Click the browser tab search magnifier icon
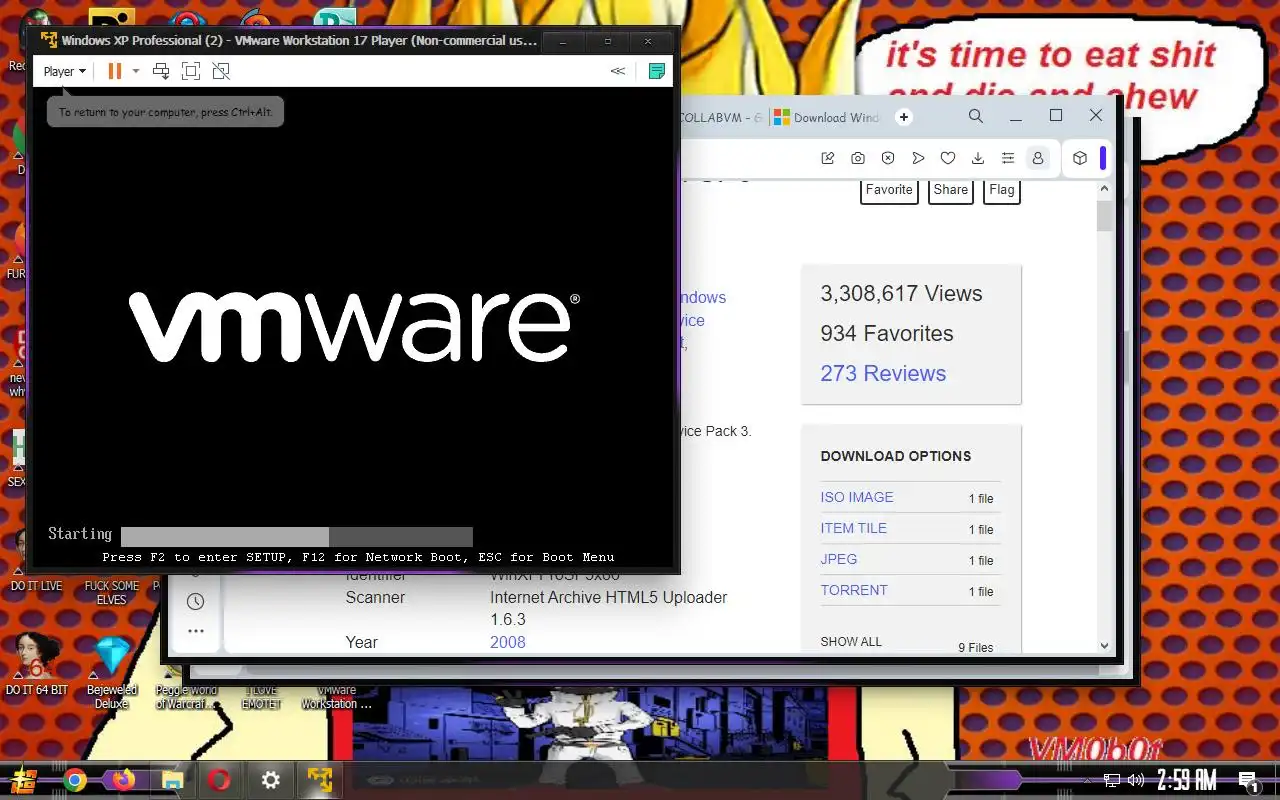1280x800 pixels. click(x=976, y=116)
